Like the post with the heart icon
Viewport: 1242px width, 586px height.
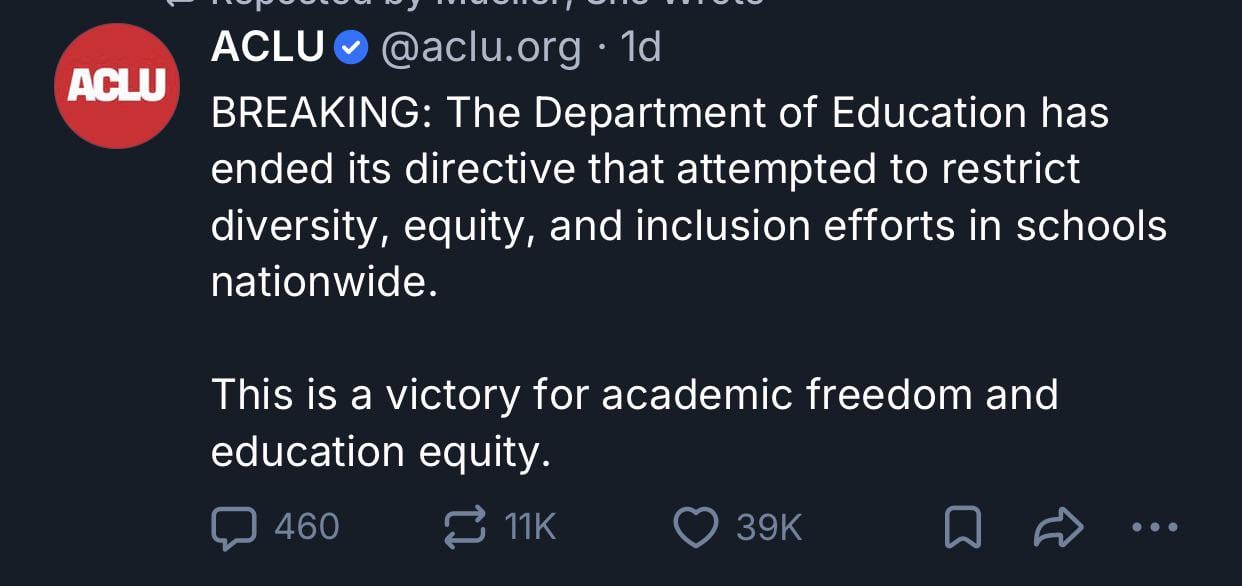[696, 527]
